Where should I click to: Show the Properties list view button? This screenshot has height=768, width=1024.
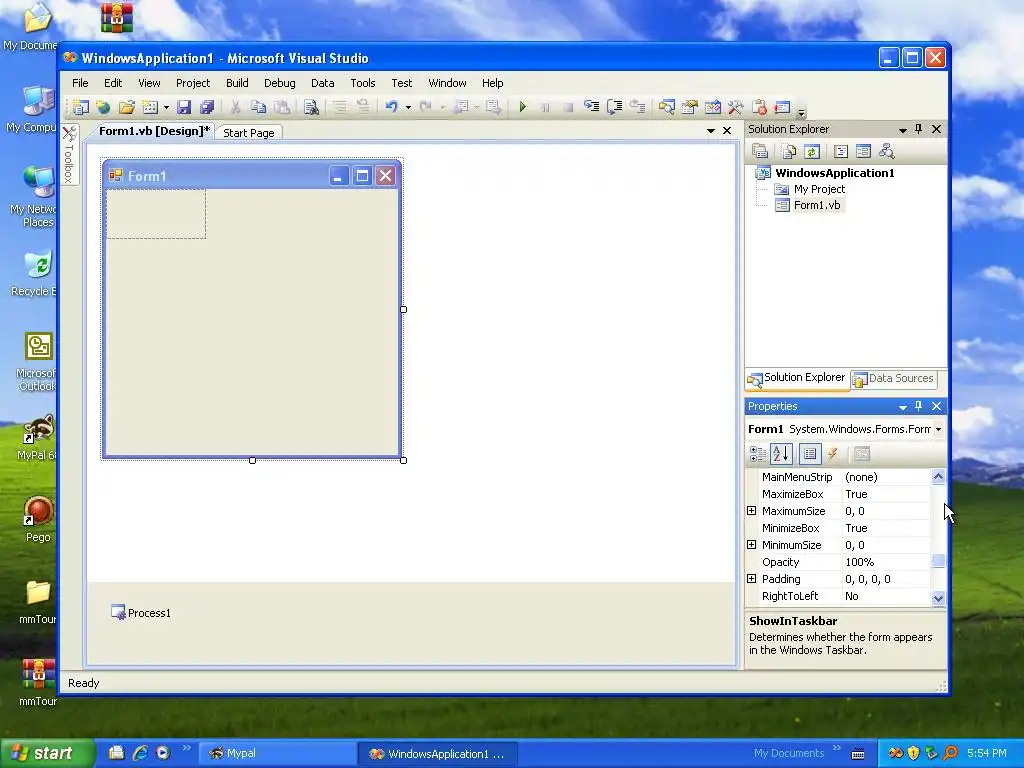(810, 454)
